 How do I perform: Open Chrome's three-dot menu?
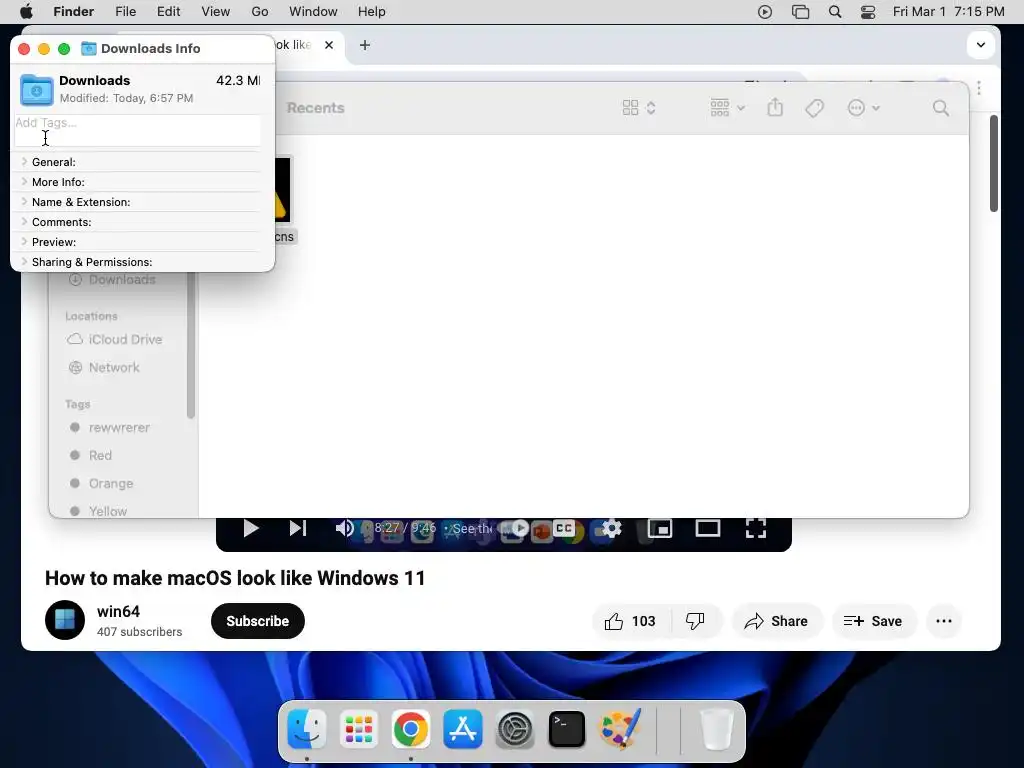(x=978, y=88)
